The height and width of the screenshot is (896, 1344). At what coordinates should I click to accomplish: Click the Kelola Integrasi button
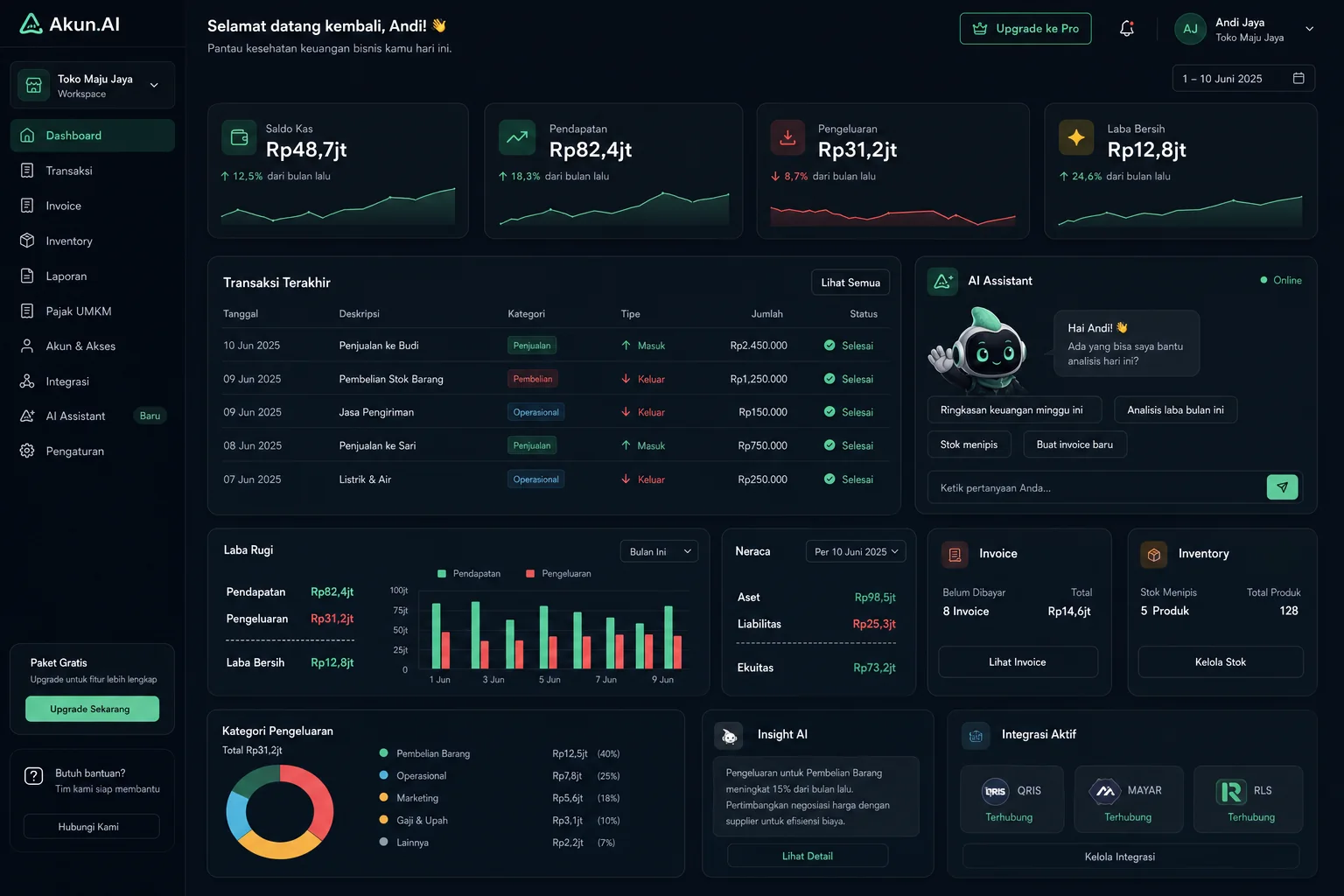[x=1130, y=856]
